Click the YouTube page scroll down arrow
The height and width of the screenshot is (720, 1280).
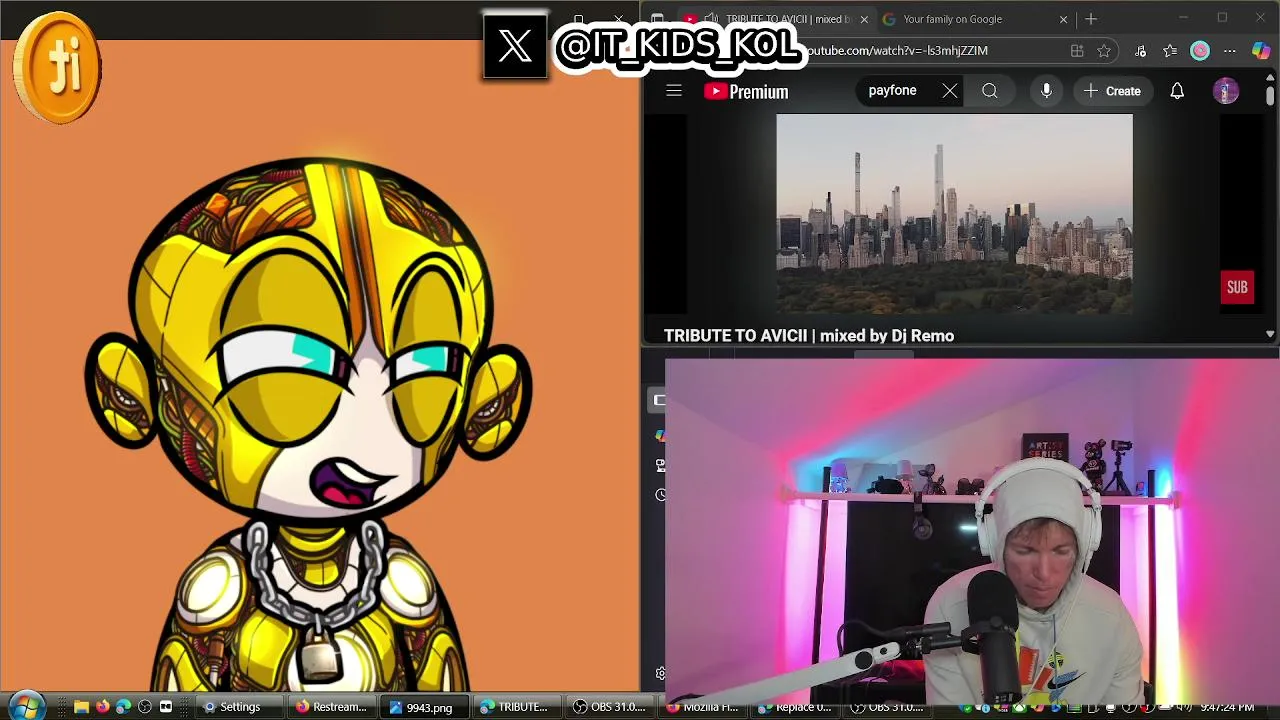click(1270, 335)
